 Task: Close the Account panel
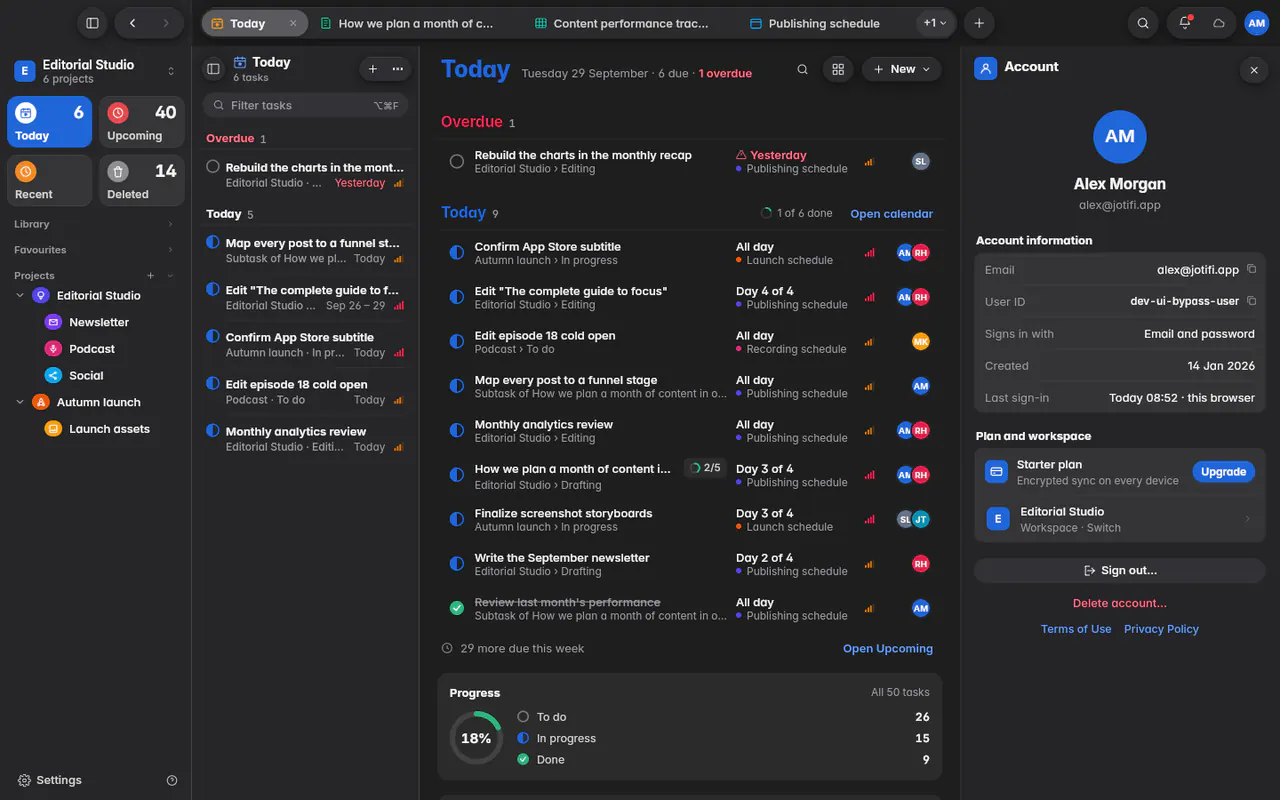[x=1253, y=69]
